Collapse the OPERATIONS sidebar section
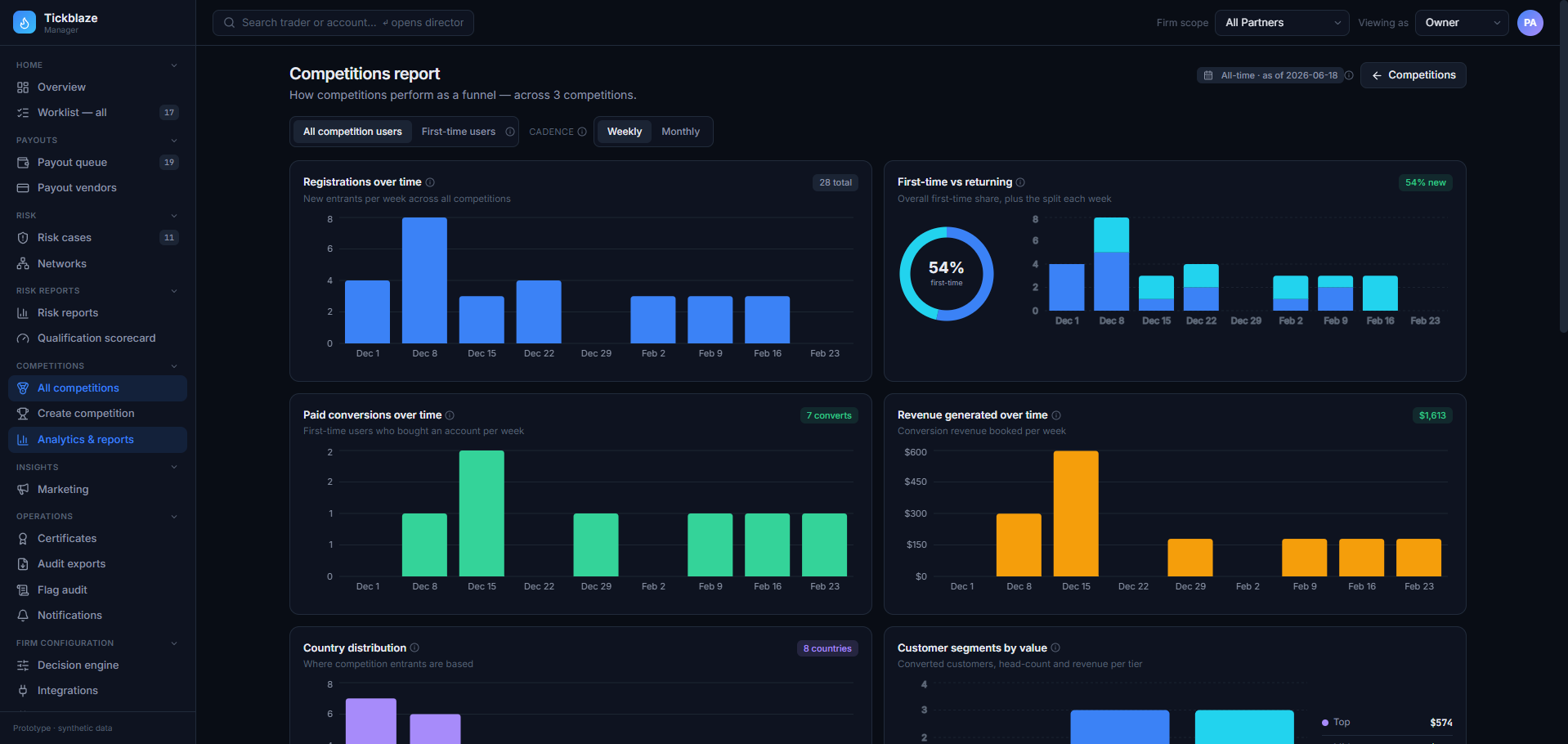This screenshot has width=1568, height=744. 174,517
